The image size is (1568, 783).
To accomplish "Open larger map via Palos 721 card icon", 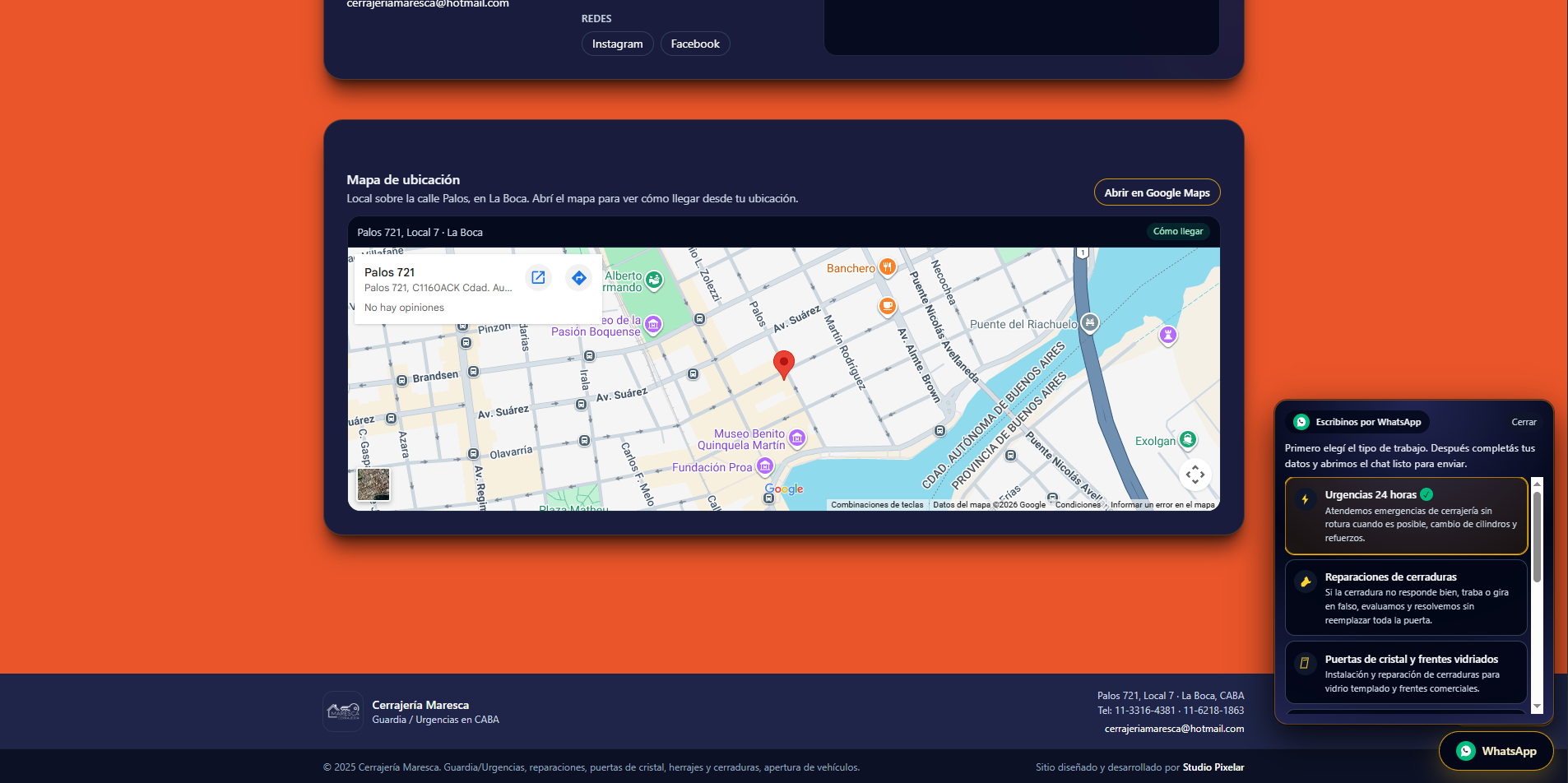I will pos(538,278).
